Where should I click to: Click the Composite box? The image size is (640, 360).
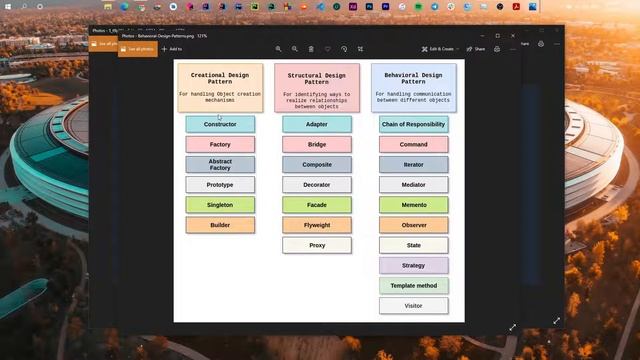pos(317,164)
